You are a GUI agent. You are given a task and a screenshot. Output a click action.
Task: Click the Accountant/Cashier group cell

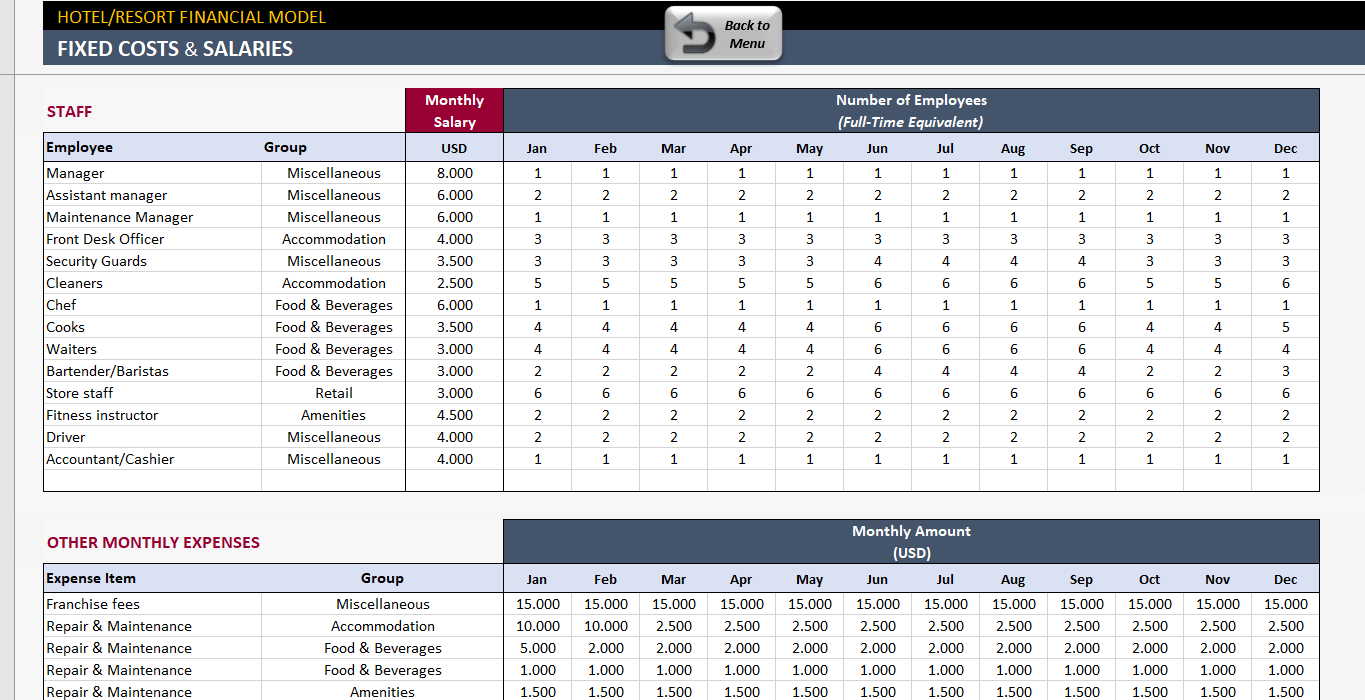(x=334, y=459)
